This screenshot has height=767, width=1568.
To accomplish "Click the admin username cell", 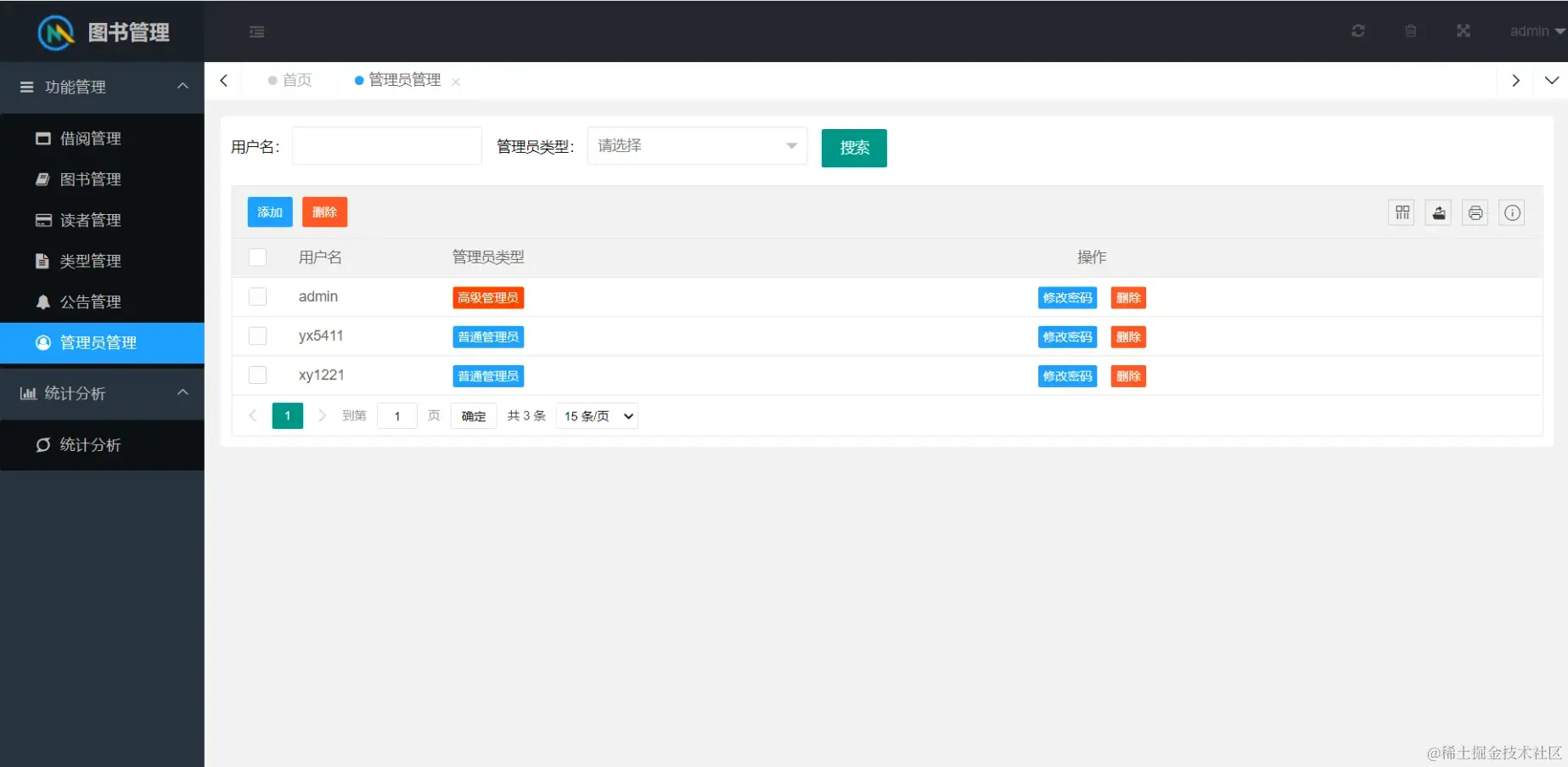I will click(x=318, y=296).
